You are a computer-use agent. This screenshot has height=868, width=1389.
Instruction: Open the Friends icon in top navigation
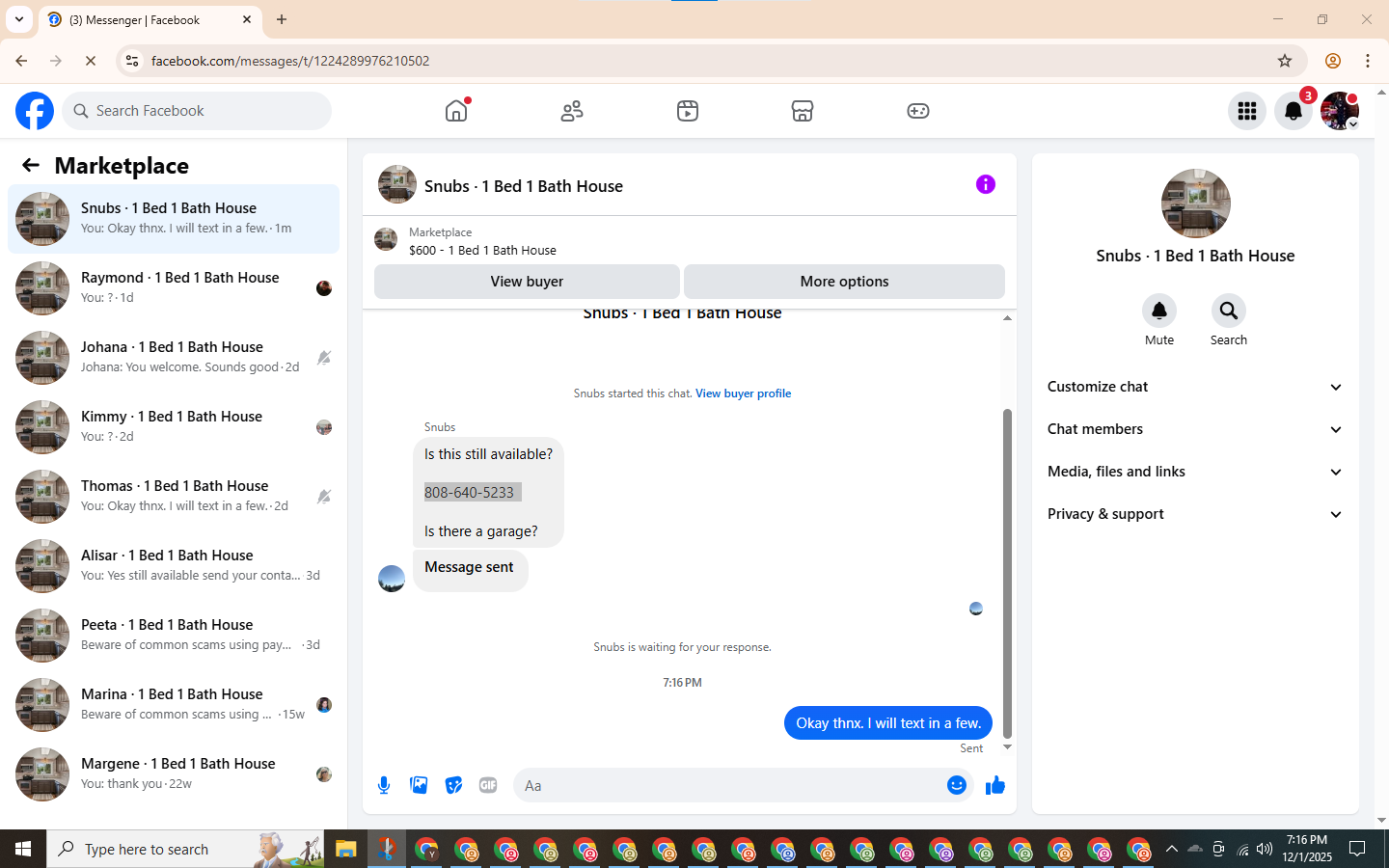pyautogui.click(x=572, y=111)
